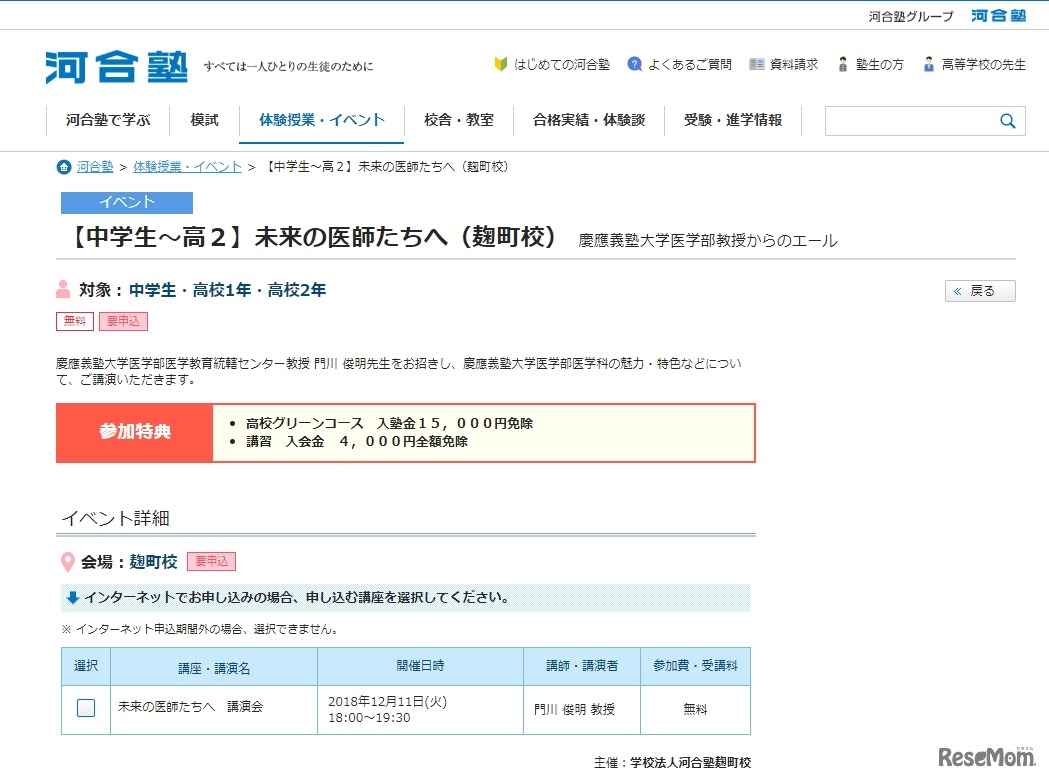Viewport: 1049px width, 780px height.
Task: Open the 体験授業・イベント breadcrumb link
Action: pyautogui.click(x=187, y=167)
